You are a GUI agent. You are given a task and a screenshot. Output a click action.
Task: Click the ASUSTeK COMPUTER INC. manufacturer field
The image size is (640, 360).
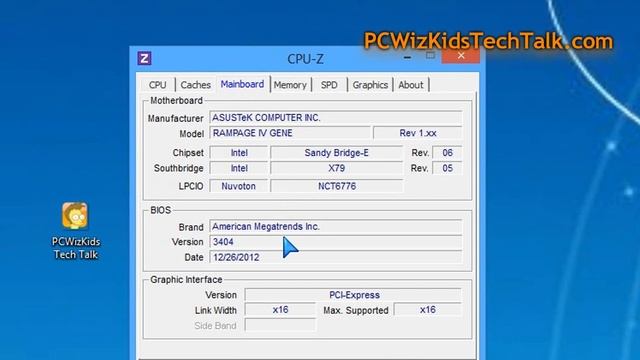(x=336, y=118)
